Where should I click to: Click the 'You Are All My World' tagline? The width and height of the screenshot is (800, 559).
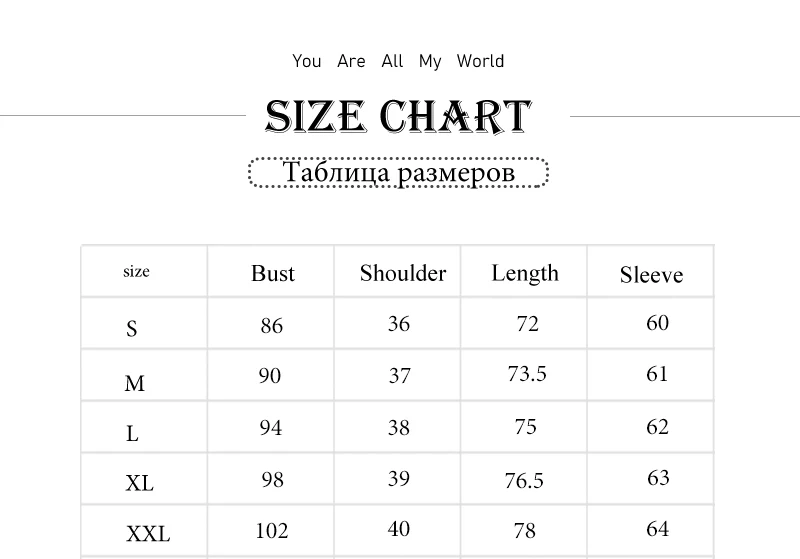click(398, 61)
